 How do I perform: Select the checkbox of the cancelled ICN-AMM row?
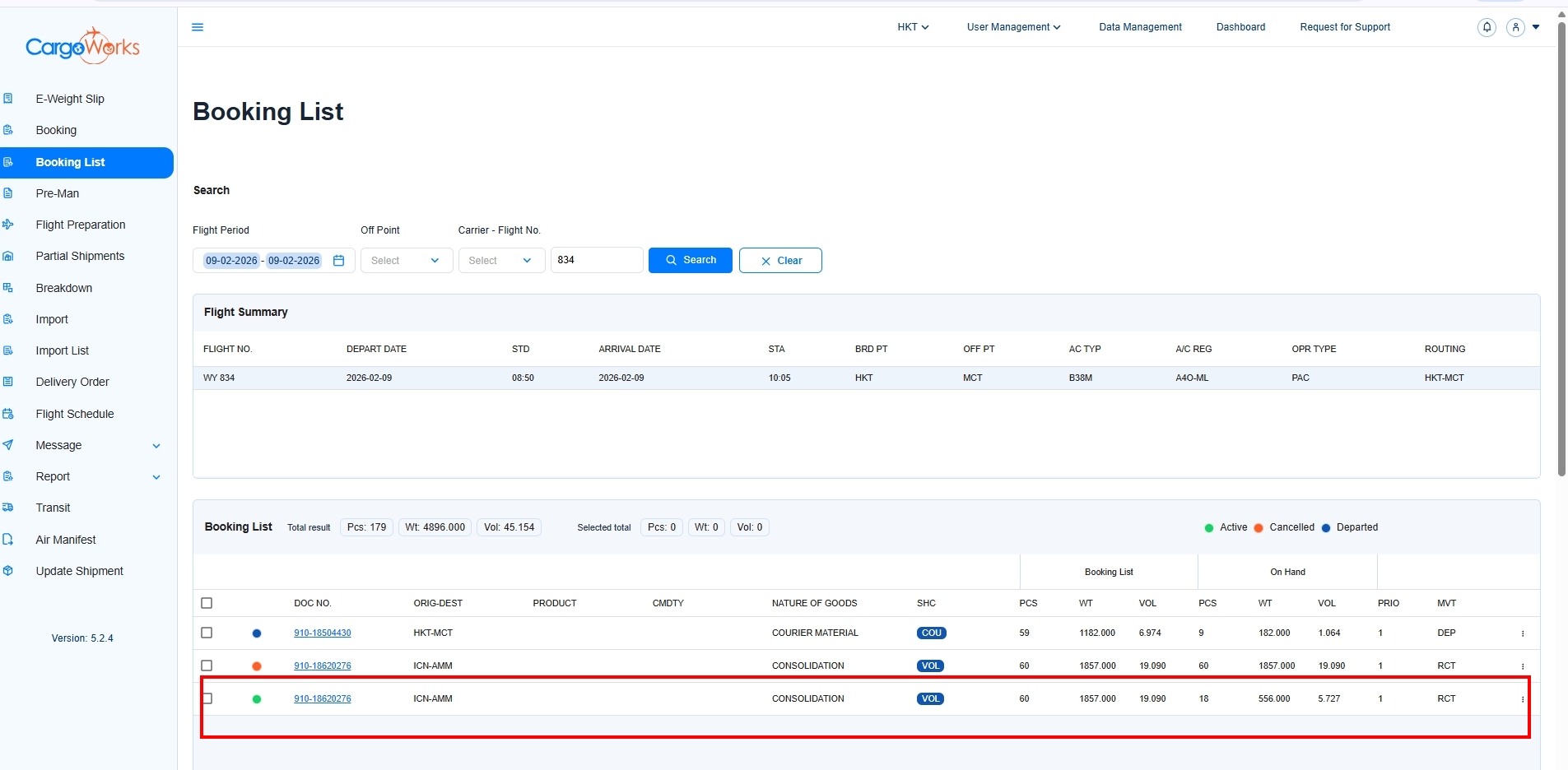coord(207,666)
